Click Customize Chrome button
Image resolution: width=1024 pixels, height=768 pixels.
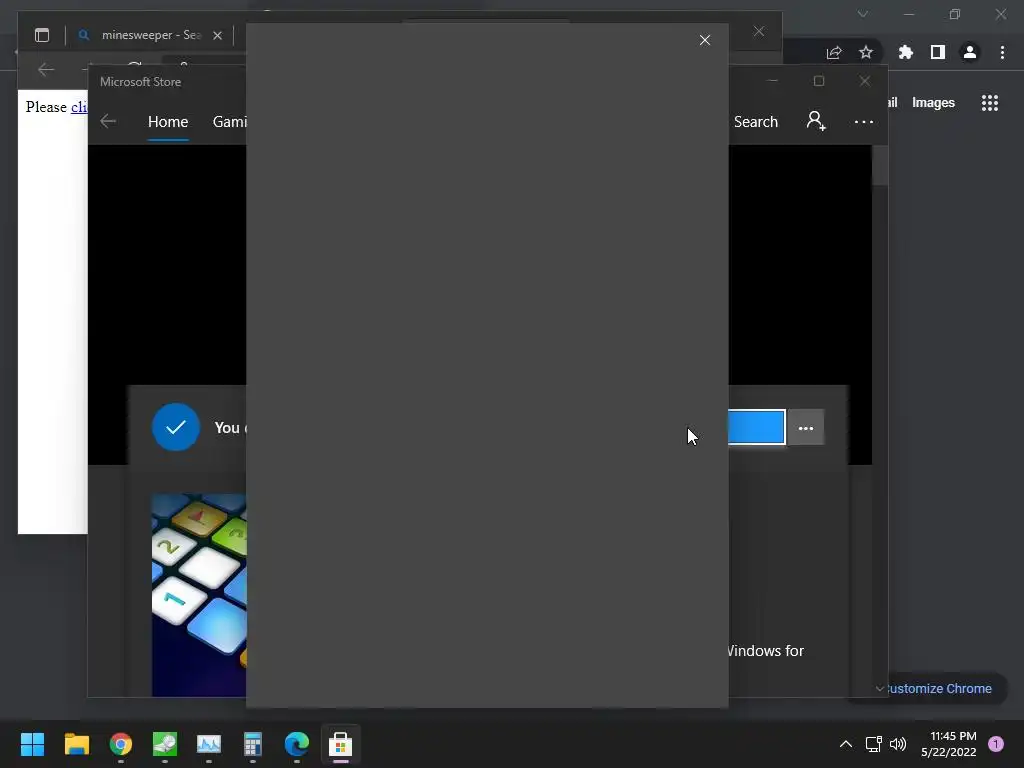940,688
